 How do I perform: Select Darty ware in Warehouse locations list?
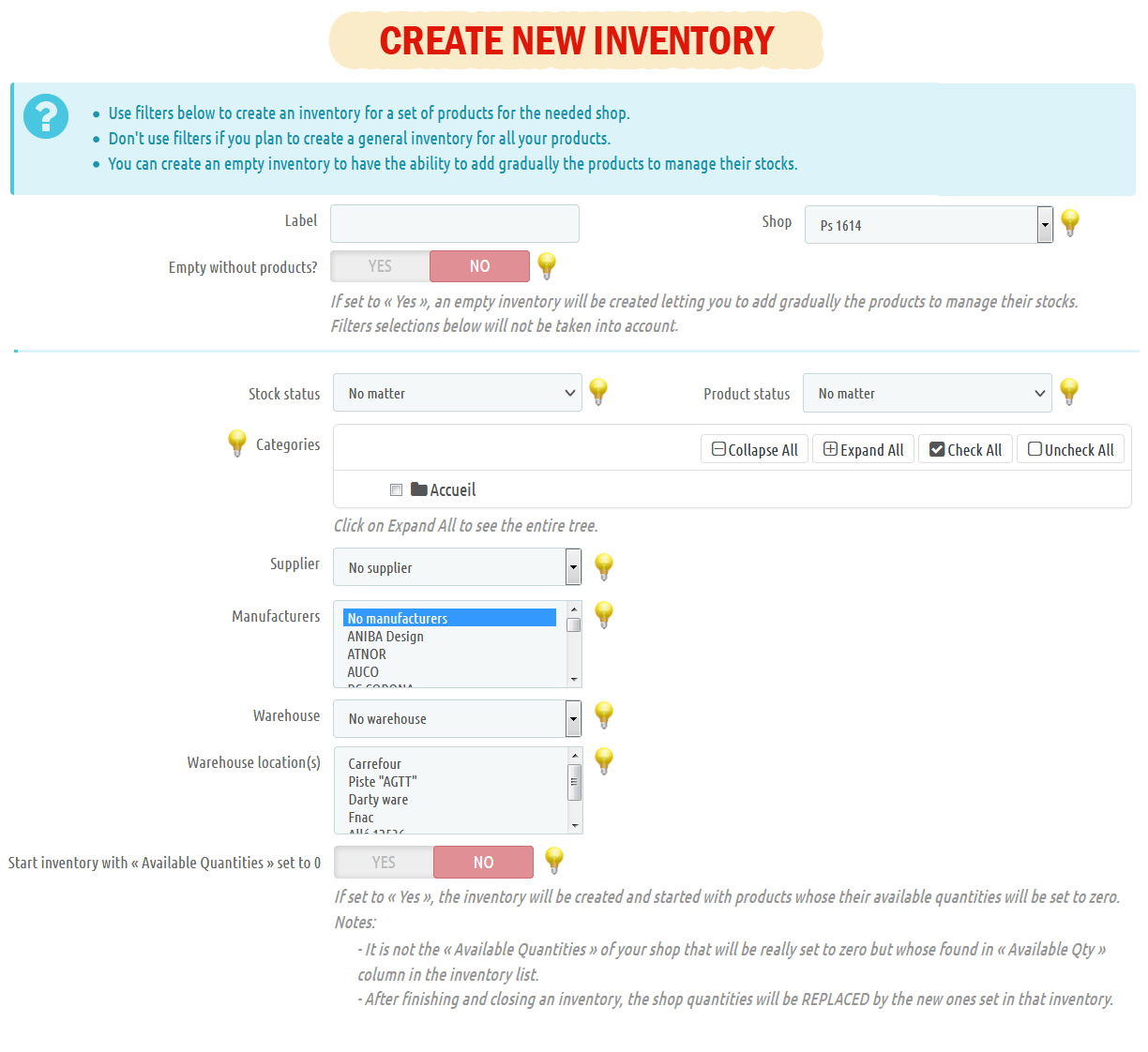[378, 800]
